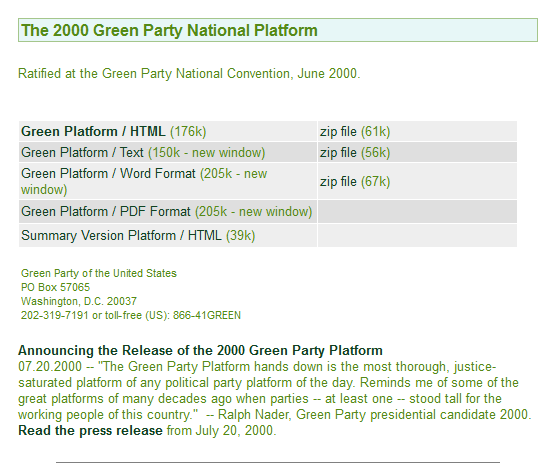Download the 61k zip file

click(x=338, y=131)
